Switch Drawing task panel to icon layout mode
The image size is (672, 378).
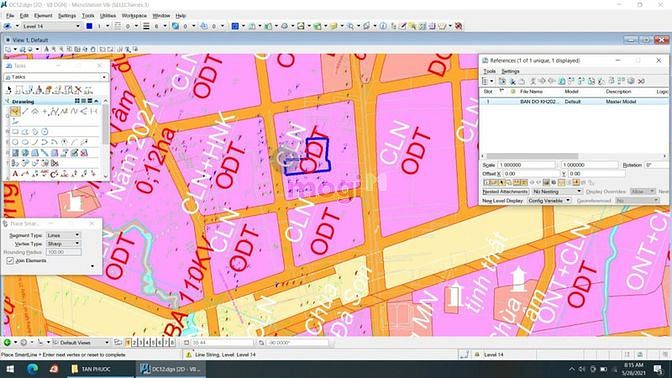click(x=77, y=101)
